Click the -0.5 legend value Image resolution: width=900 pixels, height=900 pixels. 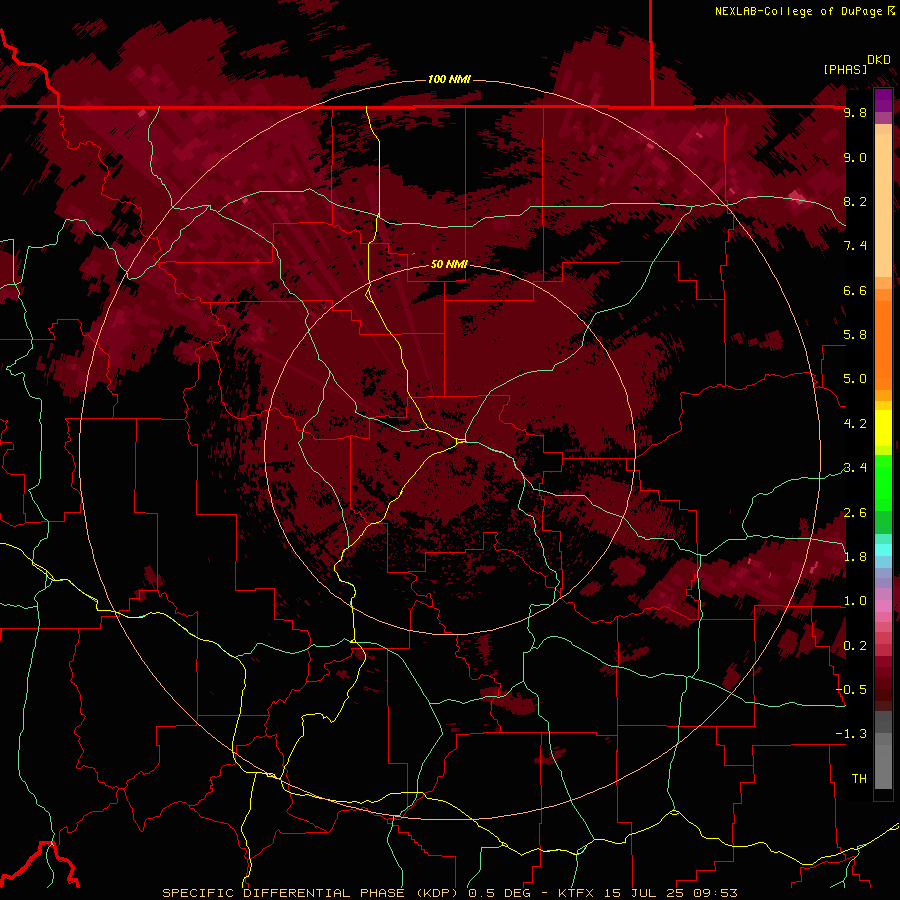coord(851,690)
